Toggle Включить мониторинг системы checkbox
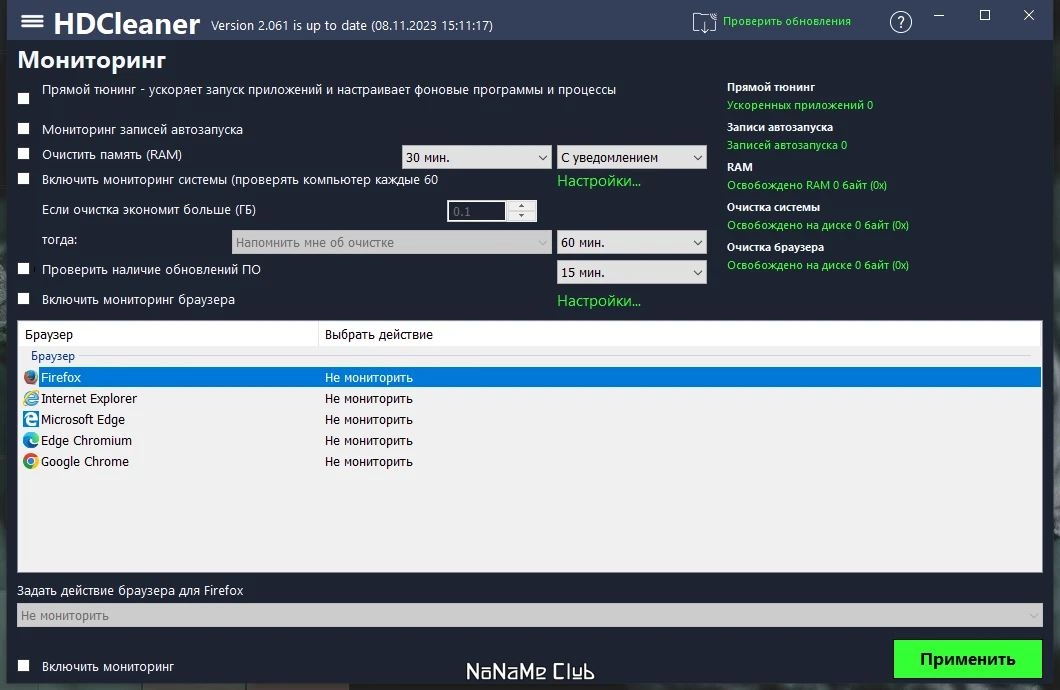 24,178
